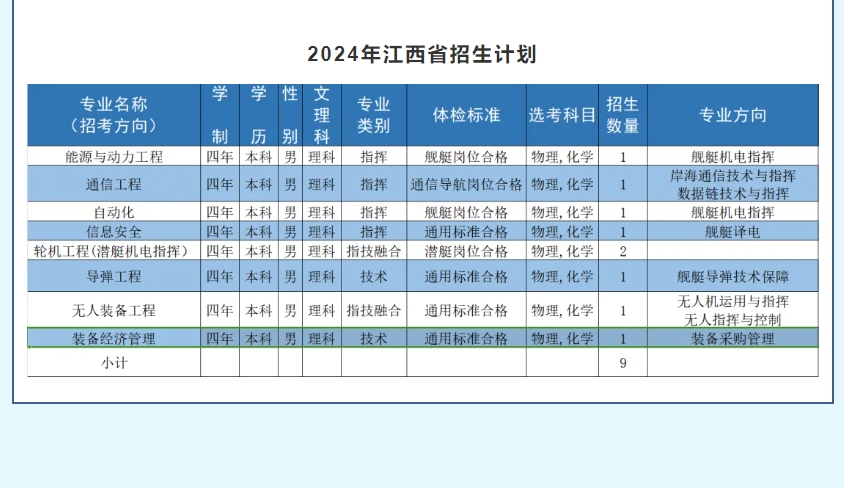Click the 轮机工程(潜艇机电指挥) cell

(114, 250)
